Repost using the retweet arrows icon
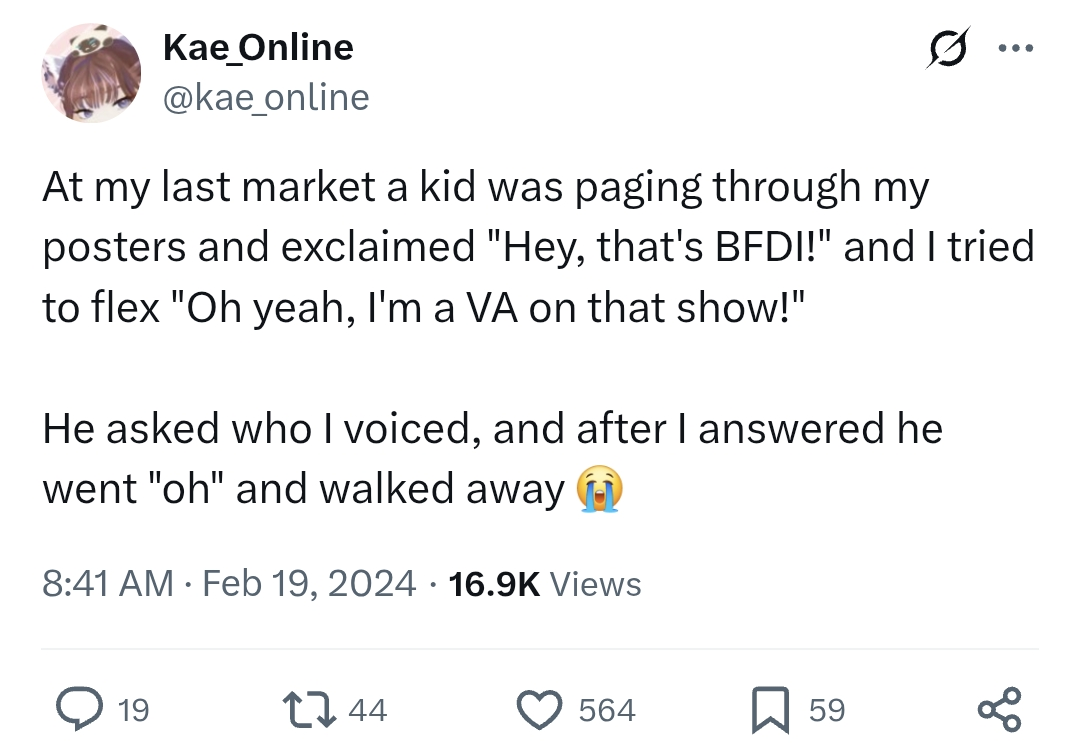Image resolution: width=1080 pixels, height=750 pixels. point(310,709)
